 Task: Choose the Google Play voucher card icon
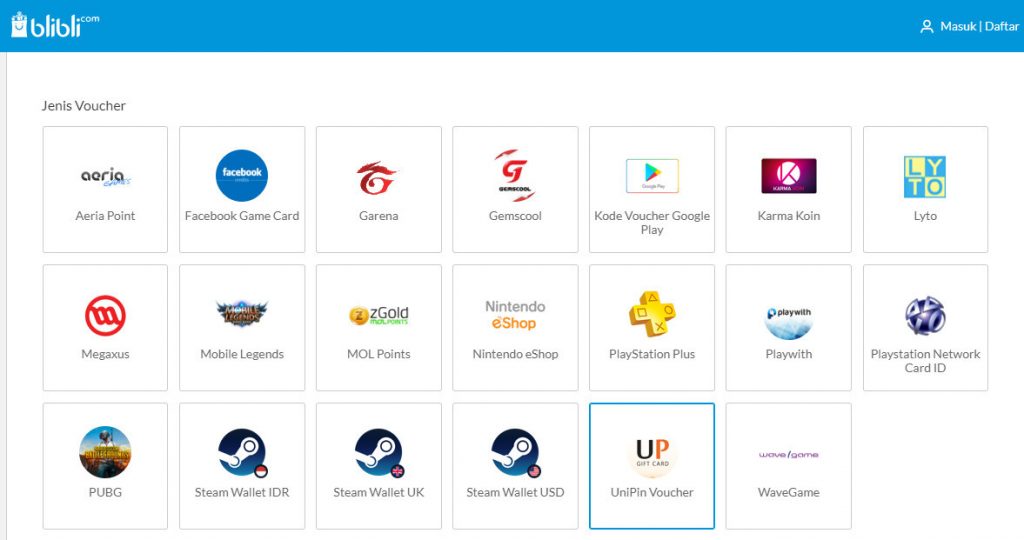(x=652, y=176)
